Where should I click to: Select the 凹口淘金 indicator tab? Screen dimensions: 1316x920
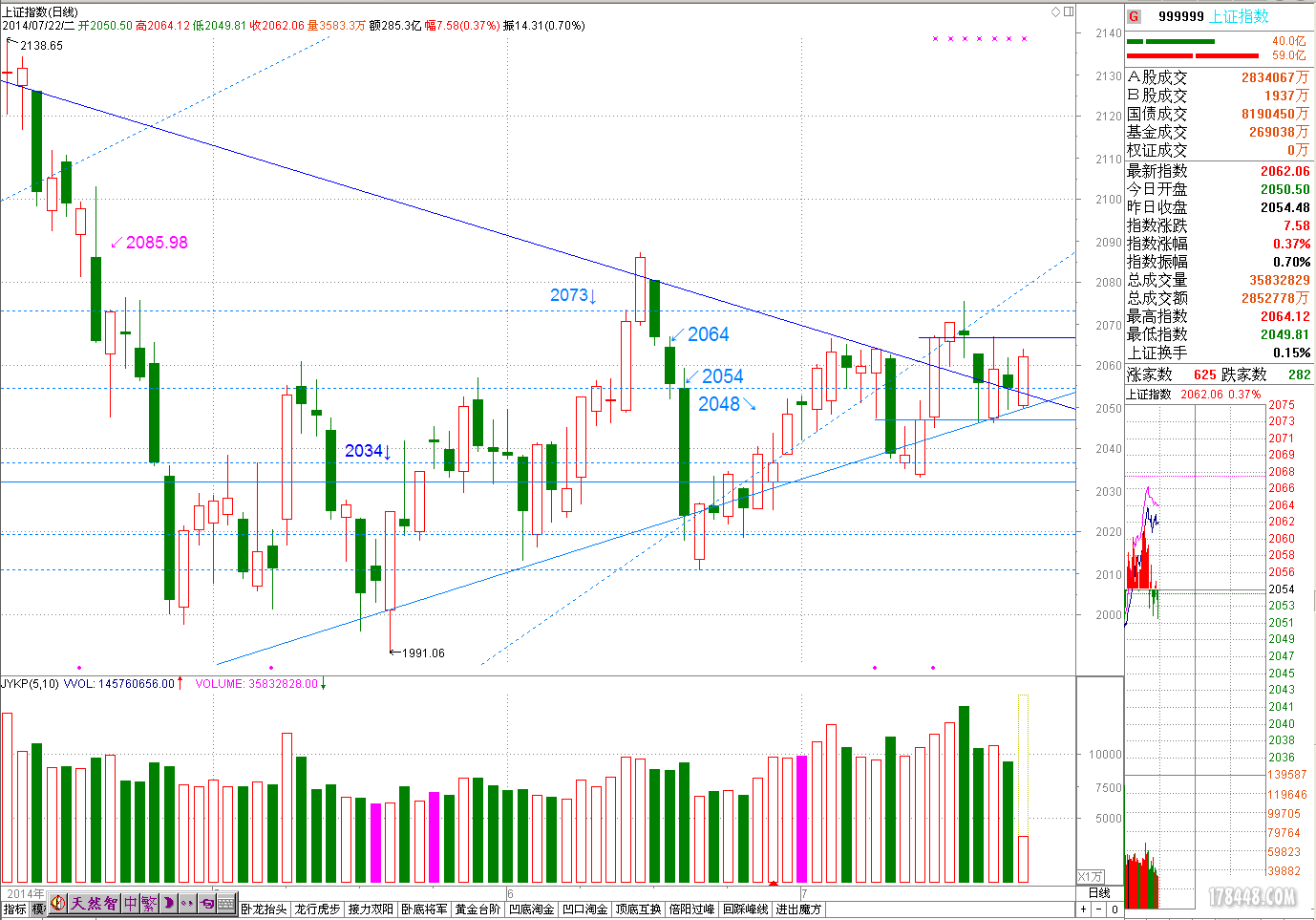tap(585, 909)
